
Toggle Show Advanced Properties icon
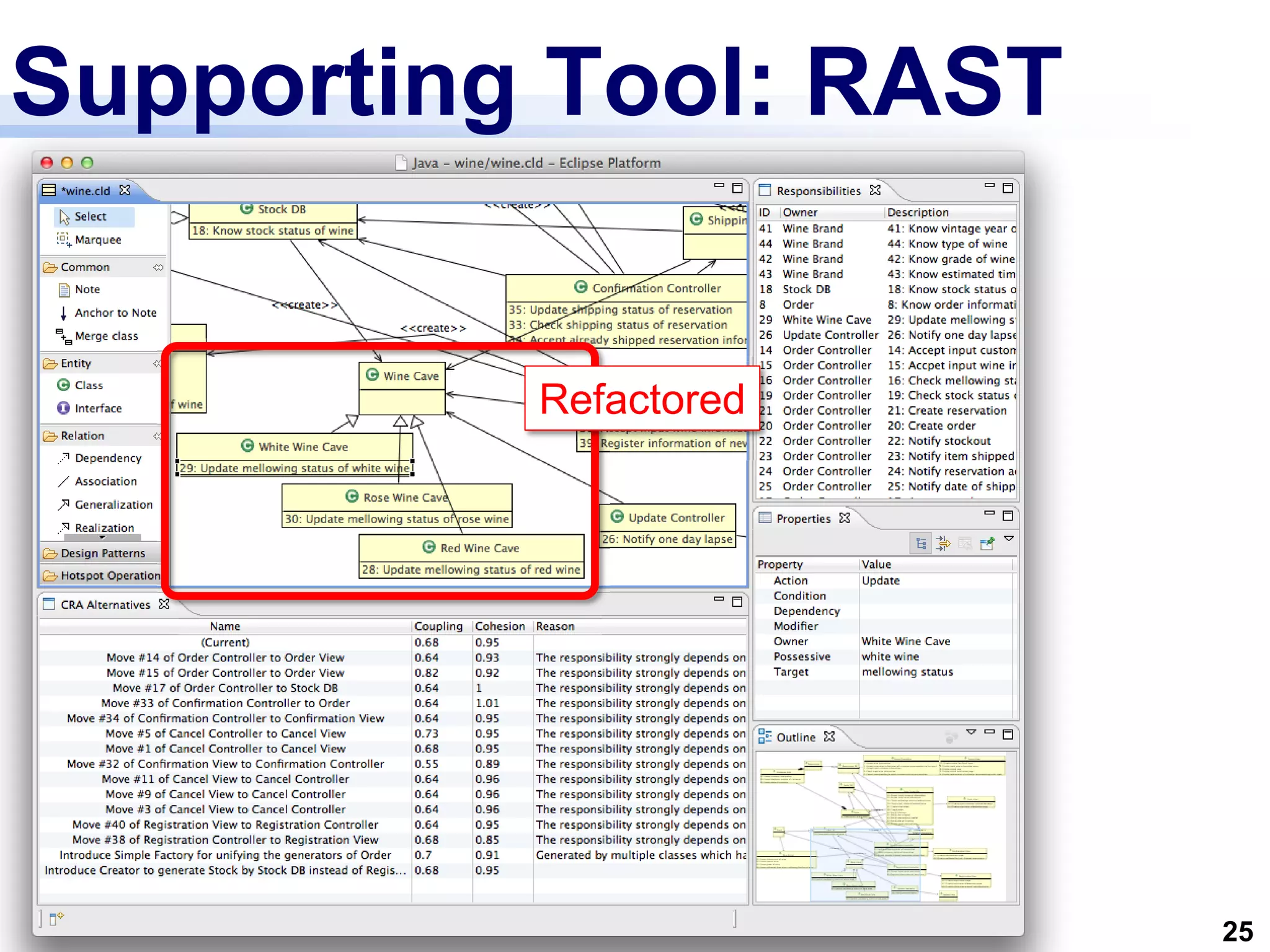[943, 544]
